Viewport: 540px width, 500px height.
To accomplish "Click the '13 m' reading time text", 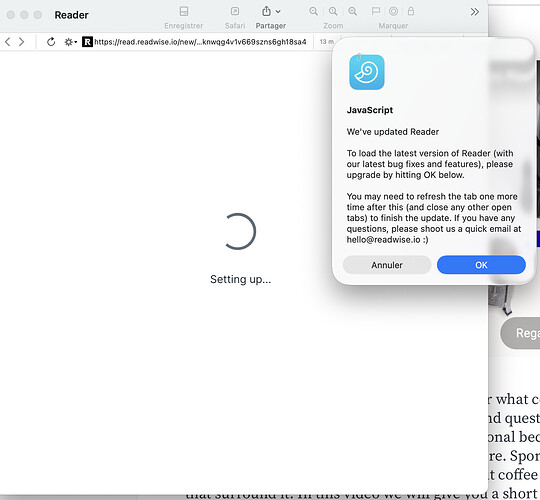I will pyautogui.click(x=326, y=42).
